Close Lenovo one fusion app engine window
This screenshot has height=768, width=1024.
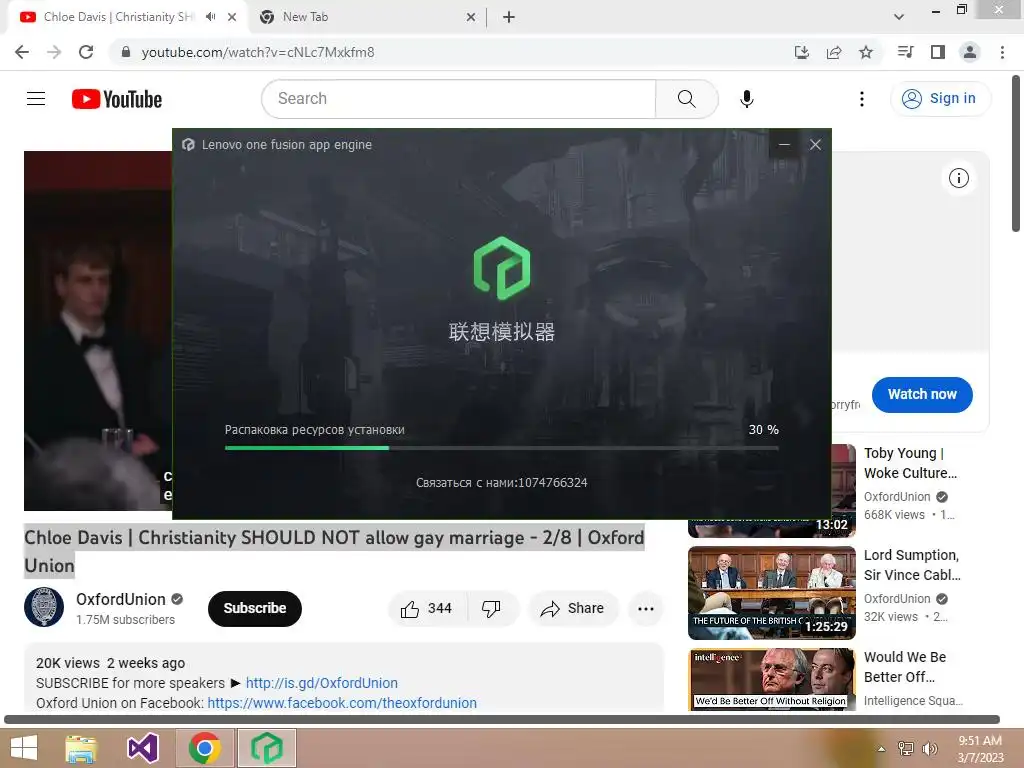tap(815, 144)
